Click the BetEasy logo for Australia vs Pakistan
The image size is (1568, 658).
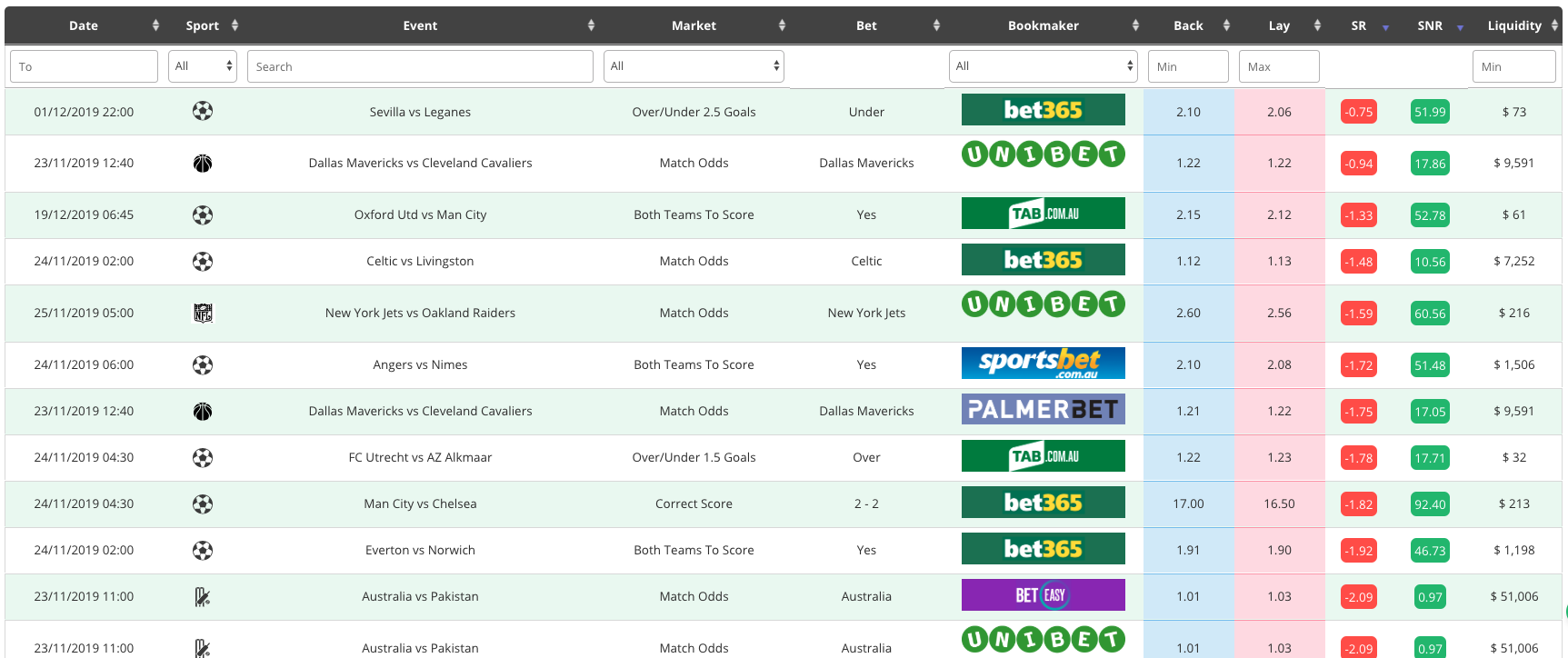click(1044, 595)
